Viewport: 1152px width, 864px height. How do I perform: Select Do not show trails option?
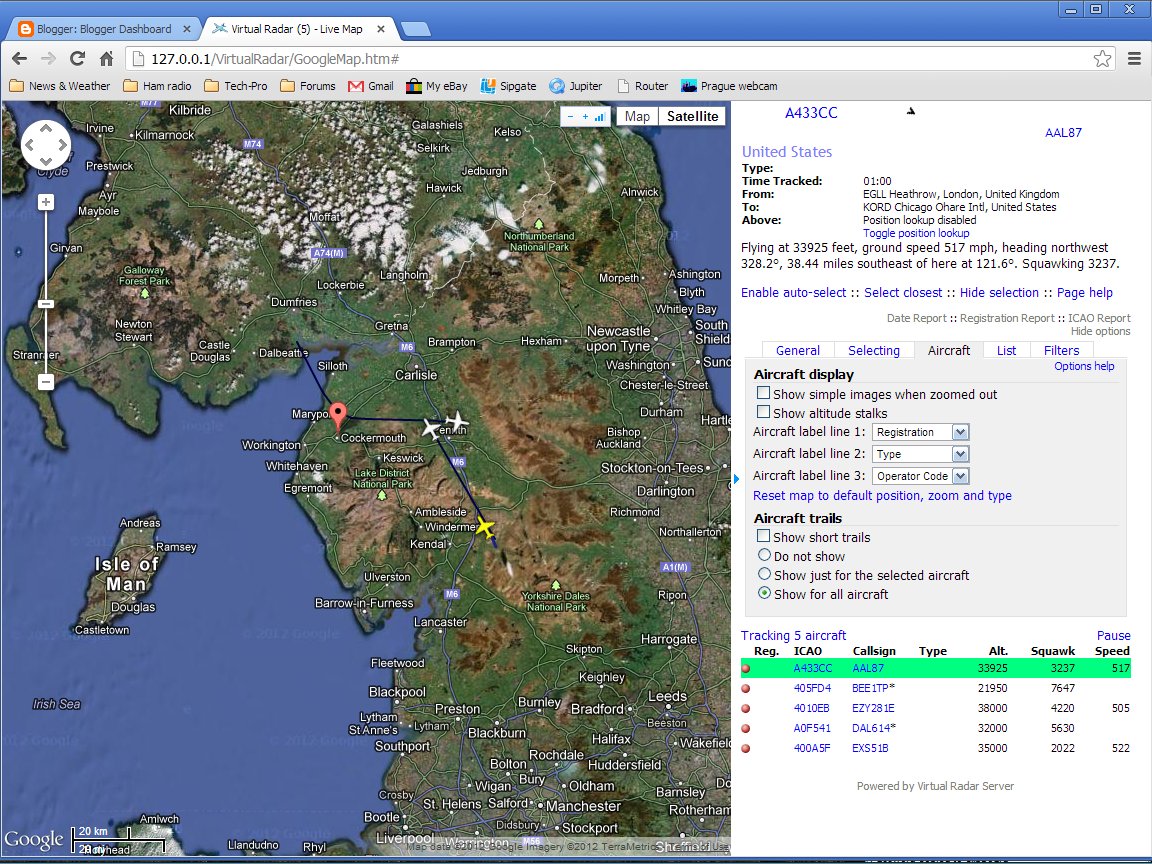pyautogui.click(x=764, y=555)
